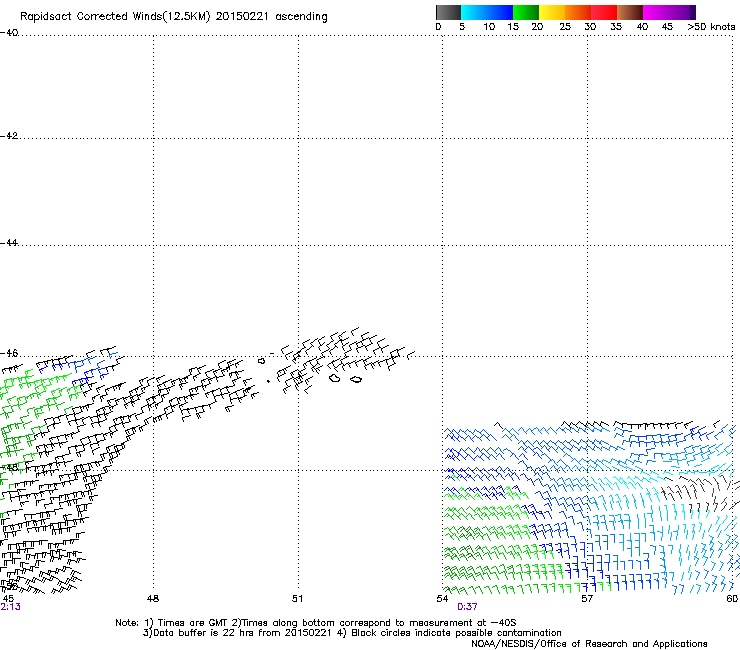The width and height of the screenshot is (740, 650).
Task: Click the purple '0:37' swath time label
Action: tap(467, 607)
